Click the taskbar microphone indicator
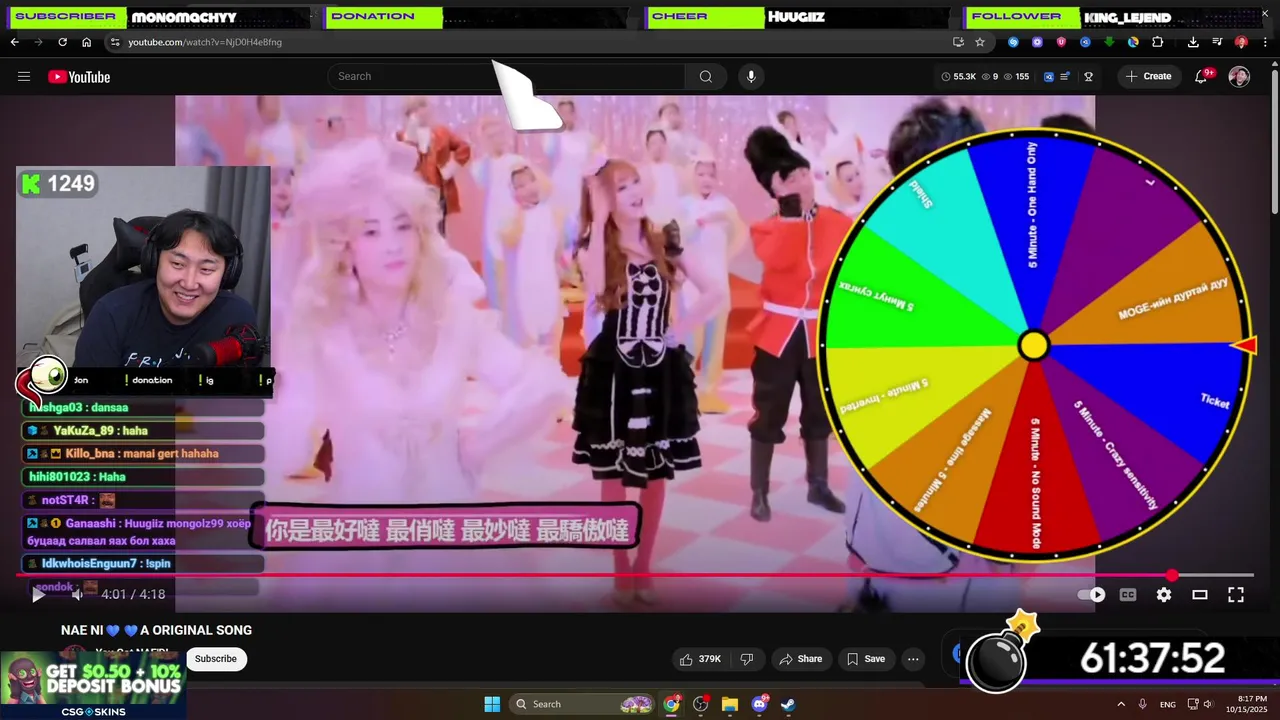The width and height of the screenshot is (1280, 720). click(x=1143, y=704)
